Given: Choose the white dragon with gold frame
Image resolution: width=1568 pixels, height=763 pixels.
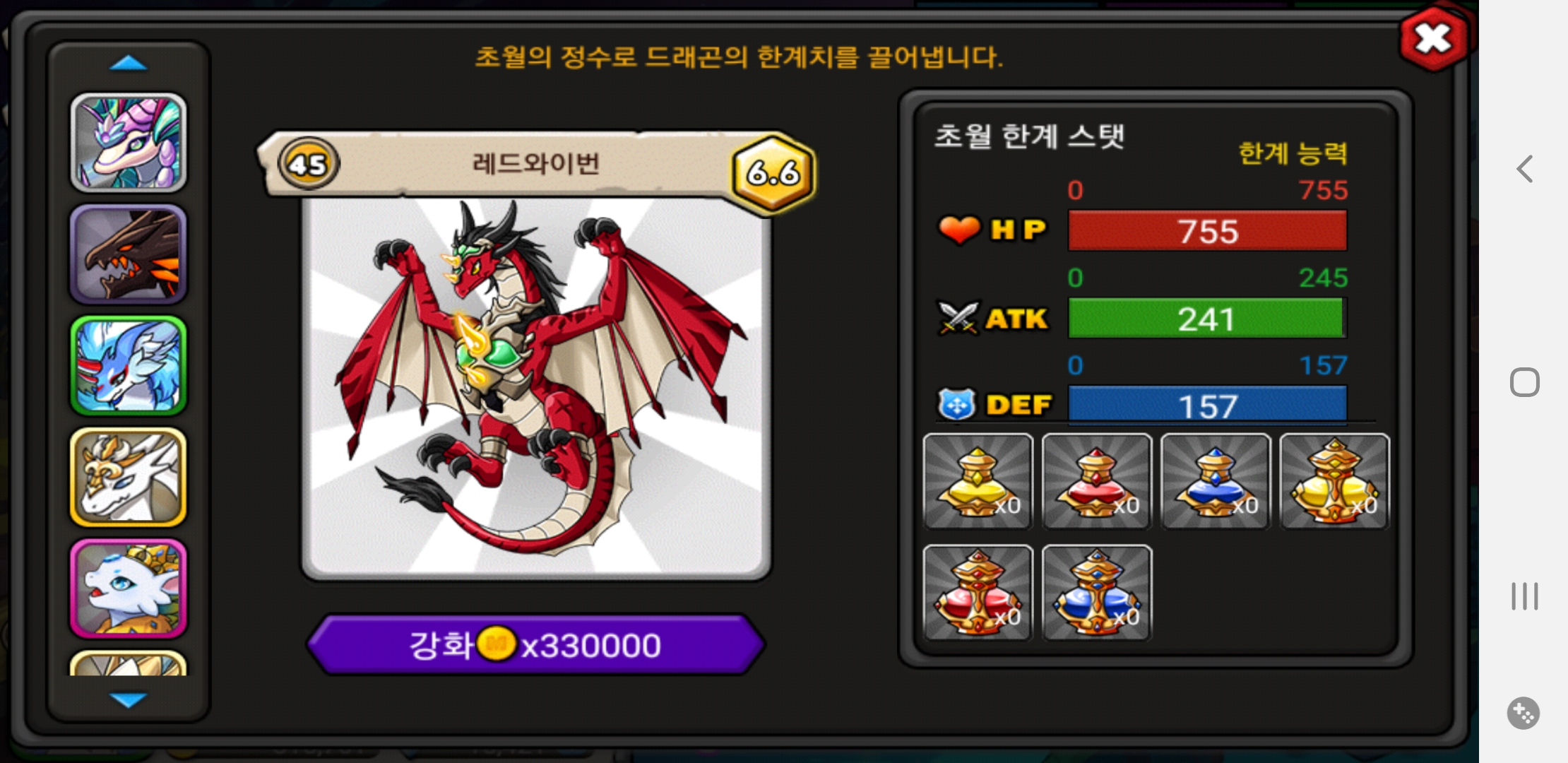Looking at the screenshot, I should [x=128, y=477].
